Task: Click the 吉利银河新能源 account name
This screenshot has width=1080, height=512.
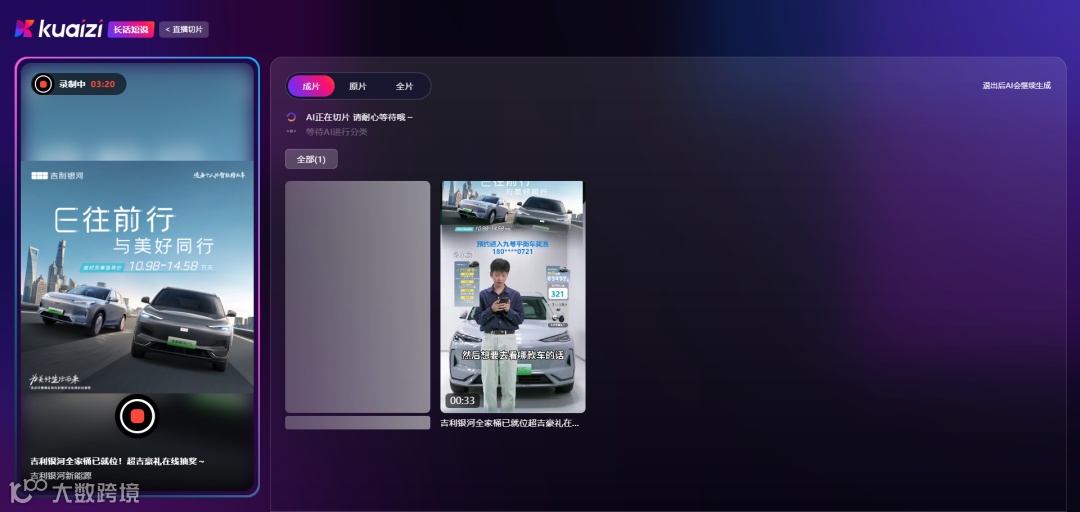Action: pyautogui.click(x=61, y=475)
